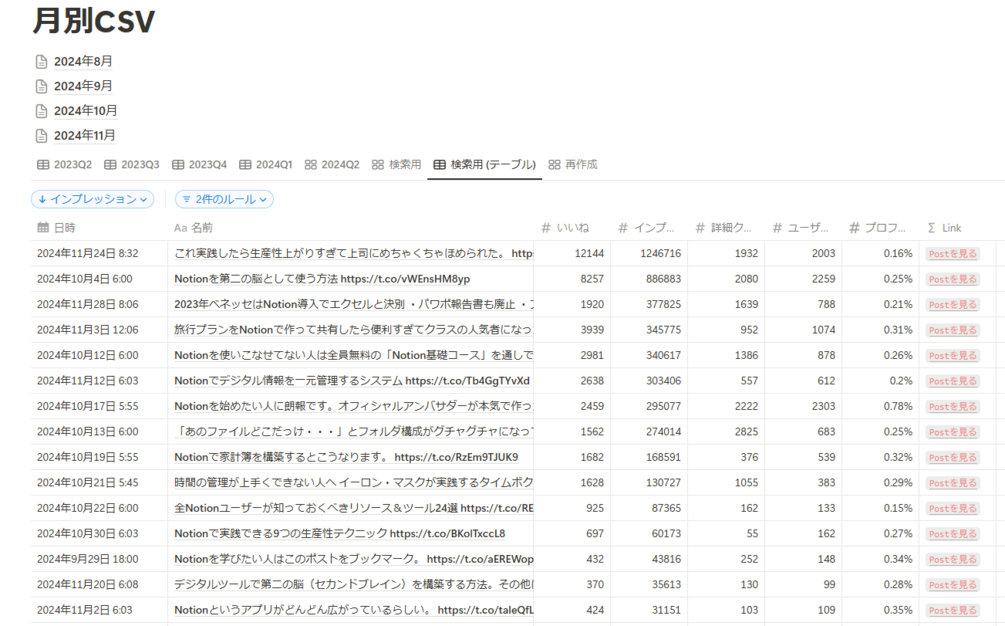Switch to the 2023Q3 view tab
The width and height of the screenshot is (1005, 626).
pyautogui.click(x=132, y=165)
